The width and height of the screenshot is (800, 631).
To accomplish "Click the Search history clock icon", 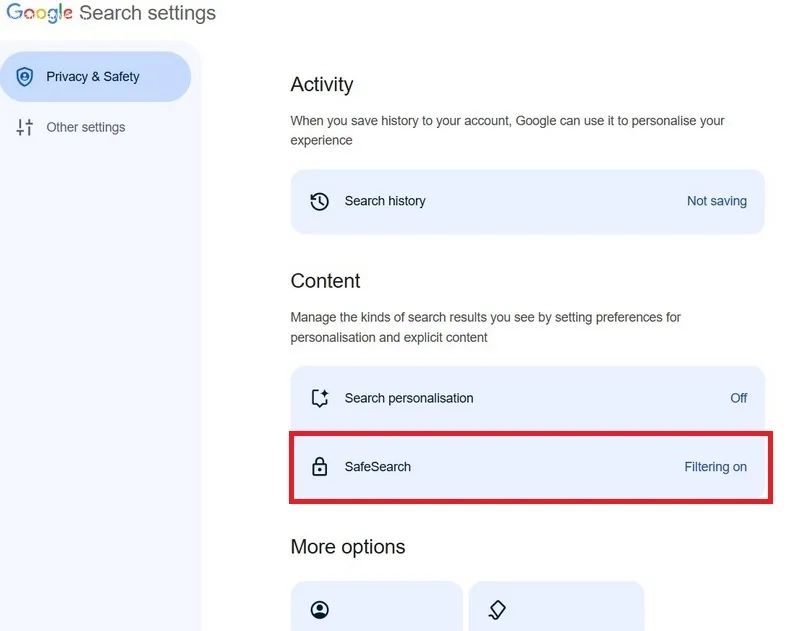I will coord(319,201).
